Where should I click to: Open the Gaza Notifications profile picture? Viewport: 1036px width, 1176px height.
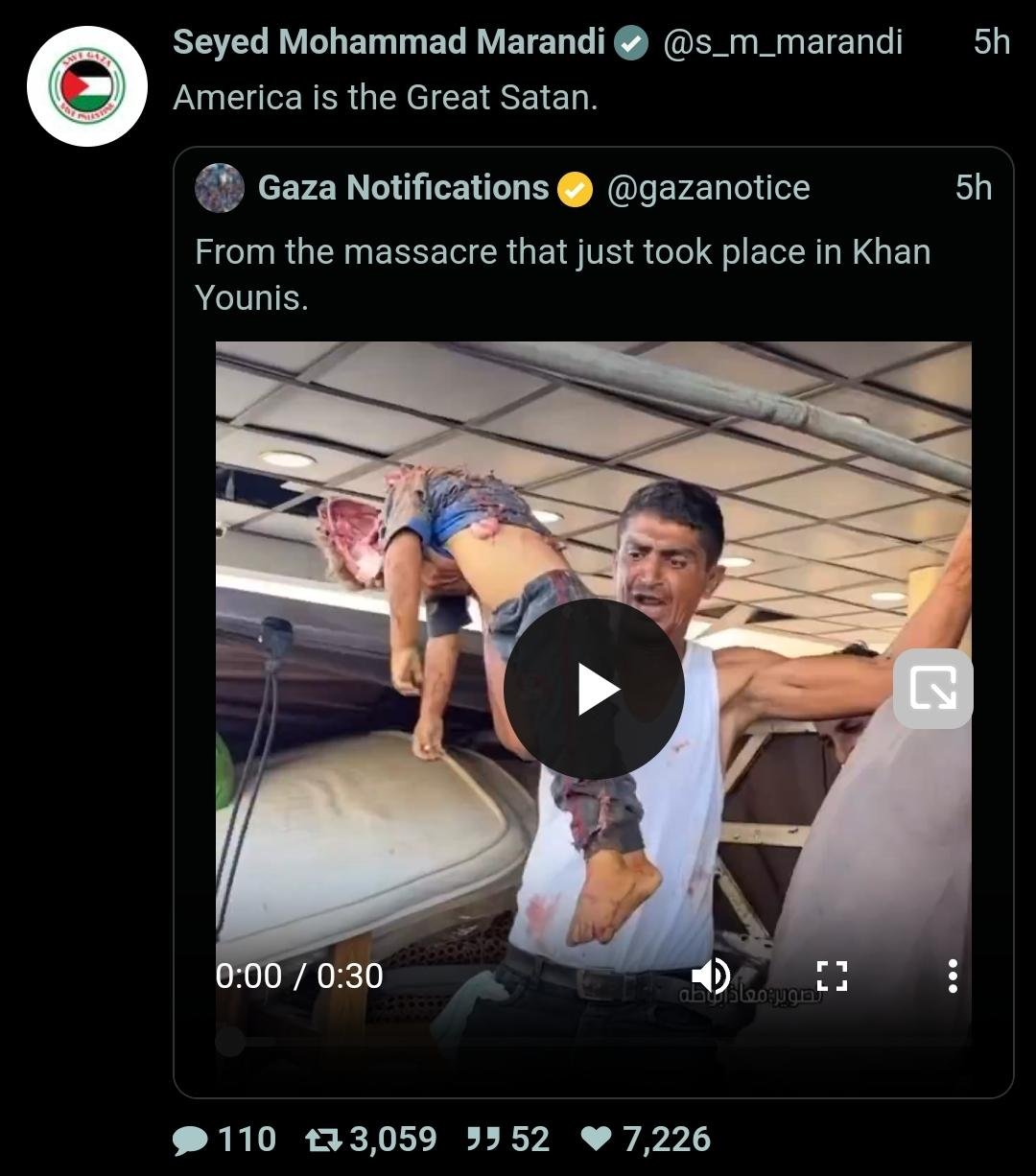tap(220, 188)
